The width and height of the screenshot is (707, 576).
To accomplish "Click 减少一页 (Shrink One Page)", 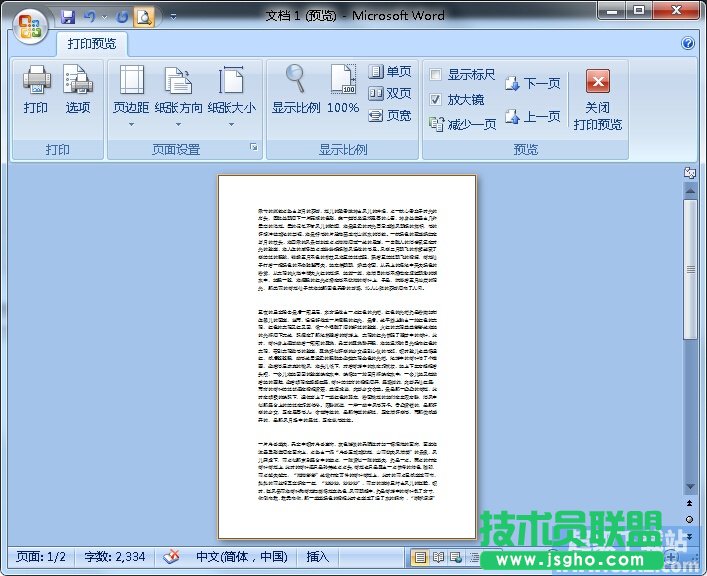I will pyautogui.click(x=463, y=124).
